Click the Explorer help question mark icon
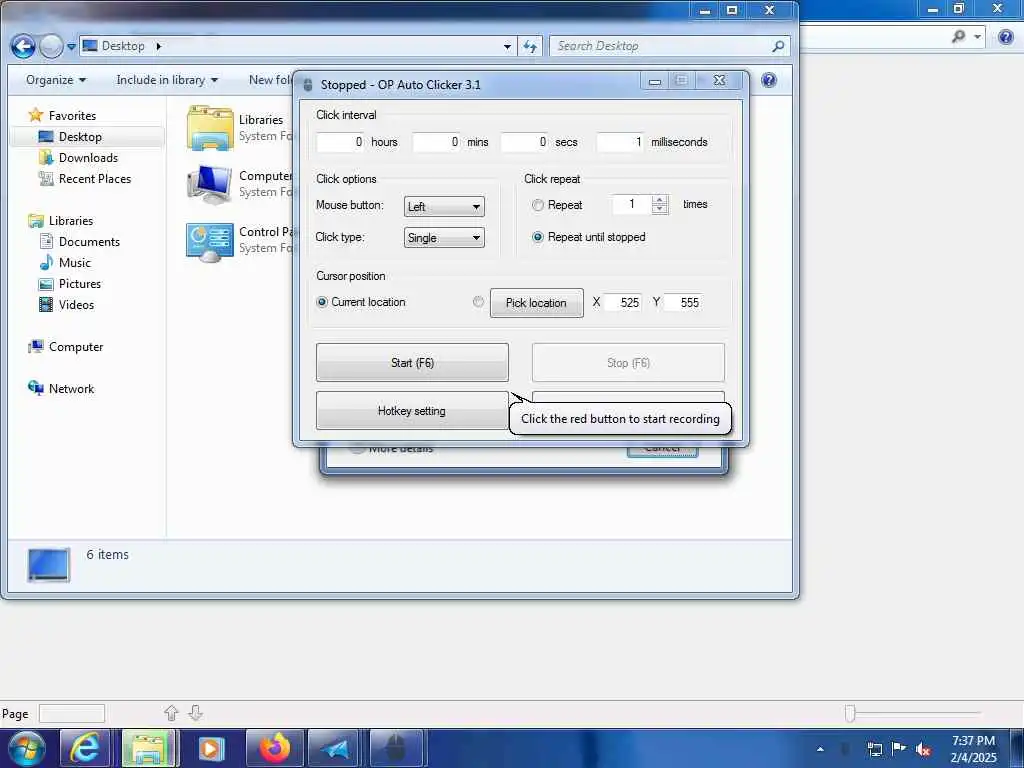The width and height of the screenshot is (1024, 768). (769, 80)
